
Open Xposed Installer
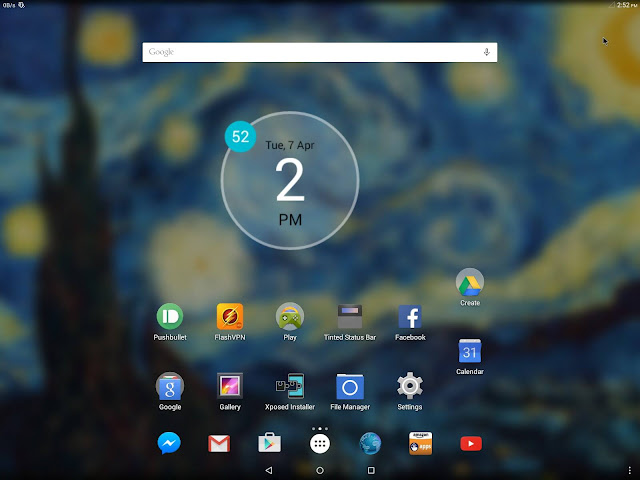click(x=290, y=386)
